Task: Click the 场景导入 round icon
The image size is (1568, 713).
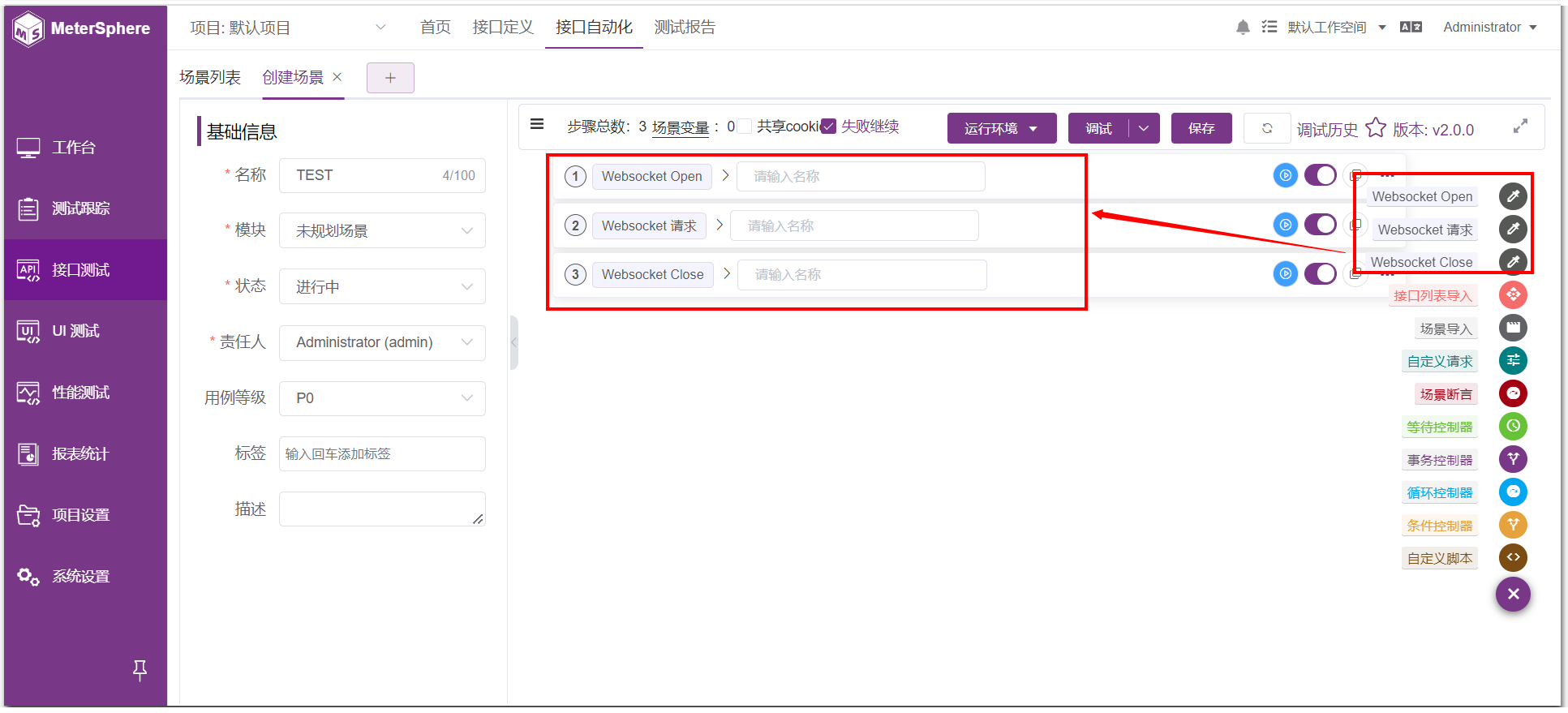Action: tap(1513, 328)
